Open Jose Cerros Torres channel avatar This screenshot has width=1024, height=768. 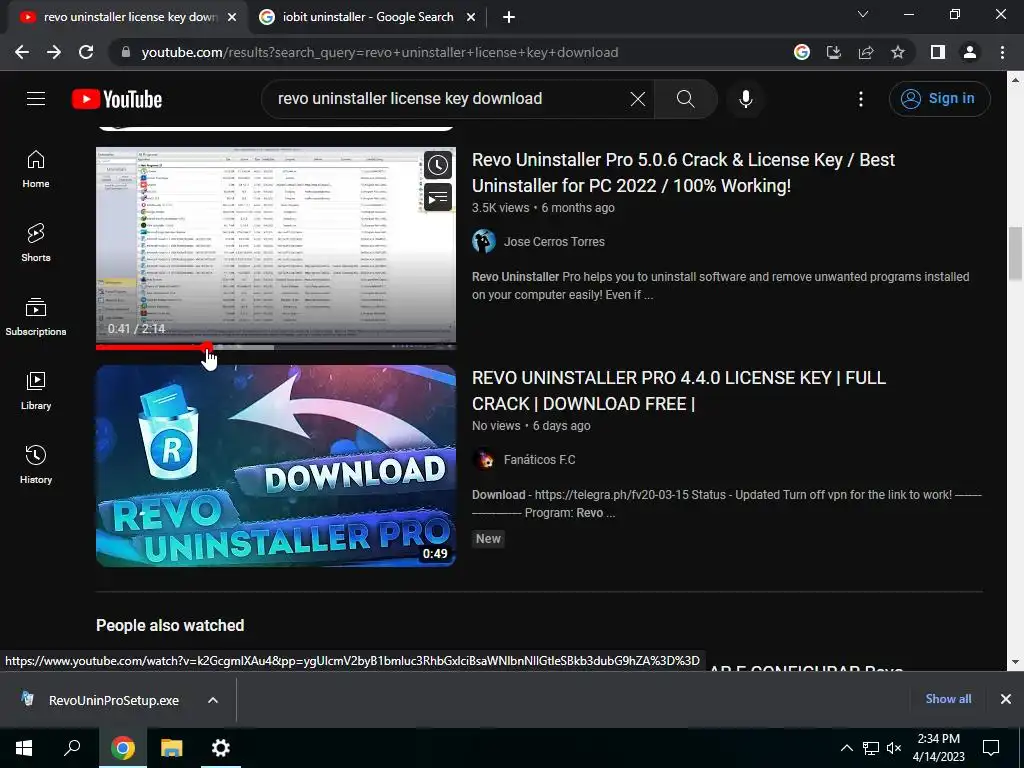tap(484, 242)
